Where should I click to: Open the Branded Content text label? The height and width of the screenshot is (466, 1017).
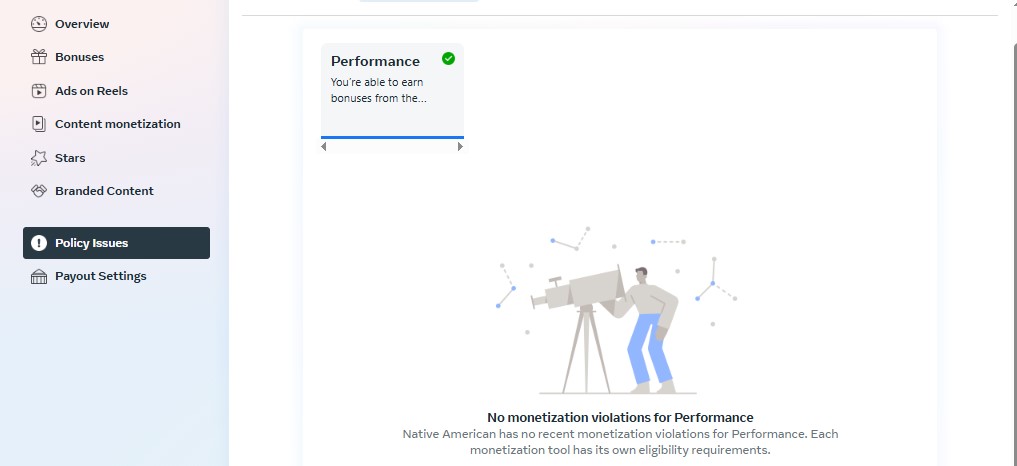pyautogui.click(x=104, y=191)
